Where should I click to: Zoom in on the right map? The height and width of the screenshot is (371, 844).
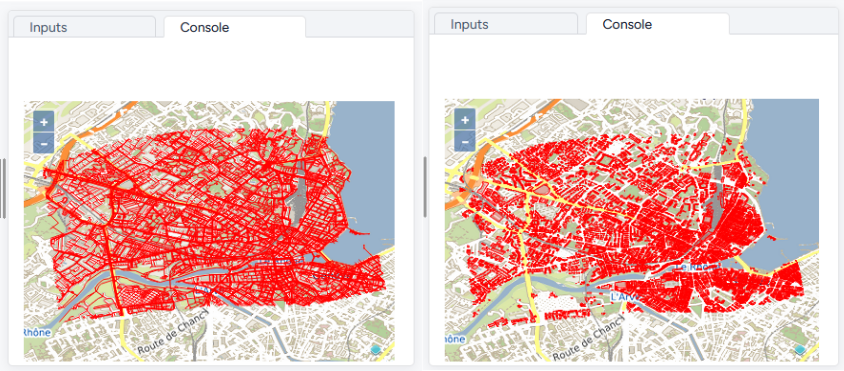point(465,119)
